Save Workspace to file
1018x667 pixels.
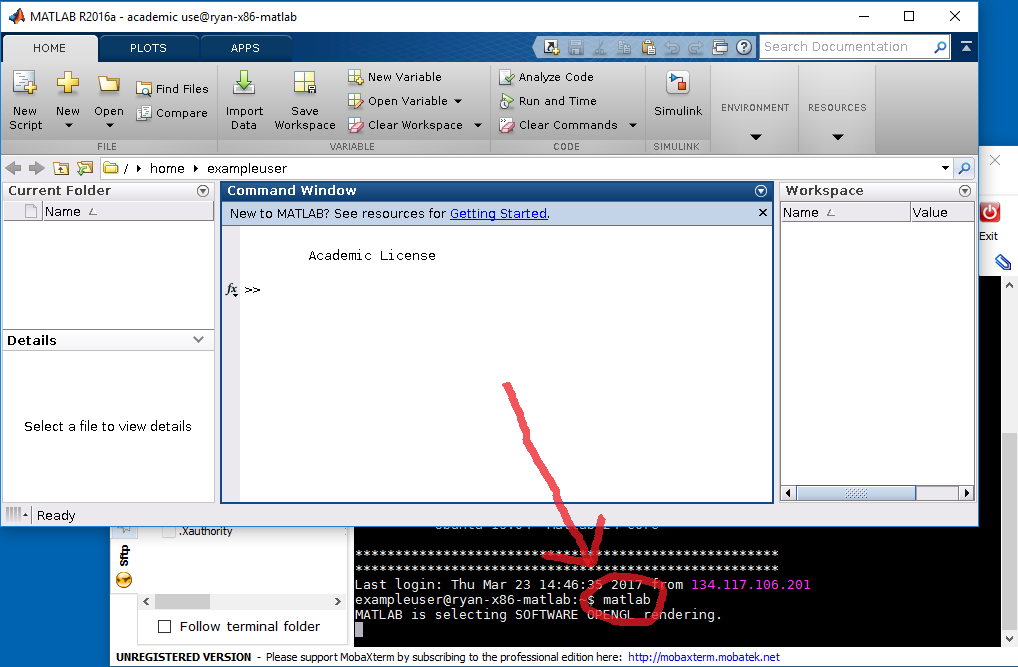coord(304,101)
